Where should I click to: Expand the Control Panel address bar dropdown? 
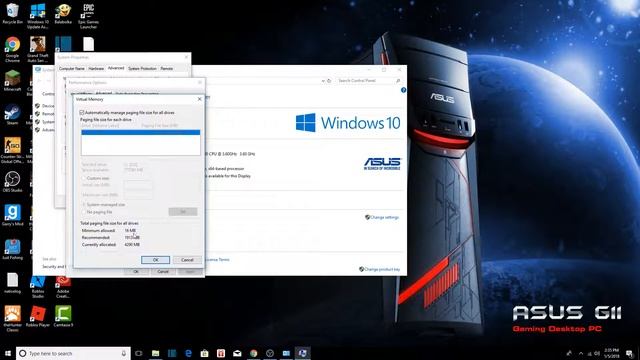pyautogui.click(x=323, y=81)
